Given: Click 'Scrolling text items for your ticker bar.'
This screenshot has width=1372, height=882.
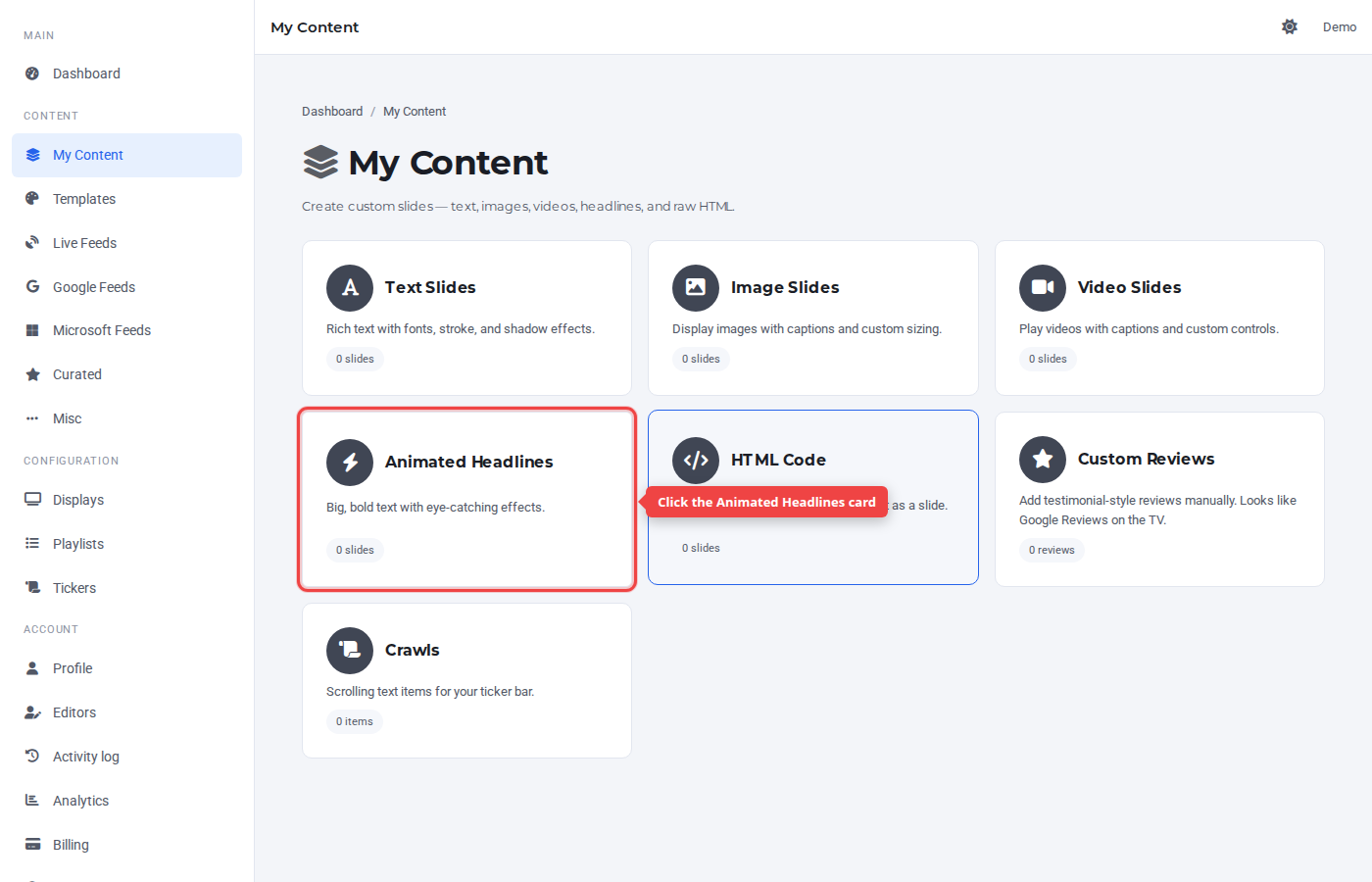Looking at the screenshot, I should (x=430, y=692).
